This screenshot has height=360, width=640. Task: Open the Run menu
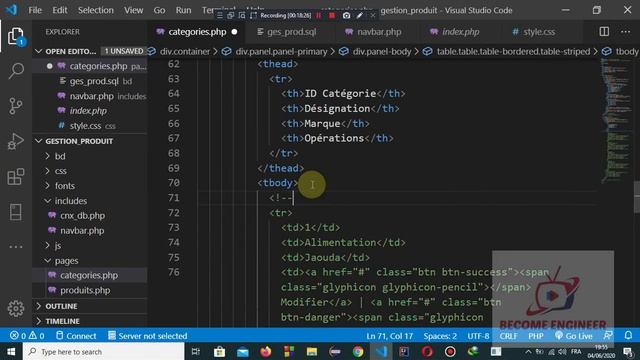pos(183,10)
